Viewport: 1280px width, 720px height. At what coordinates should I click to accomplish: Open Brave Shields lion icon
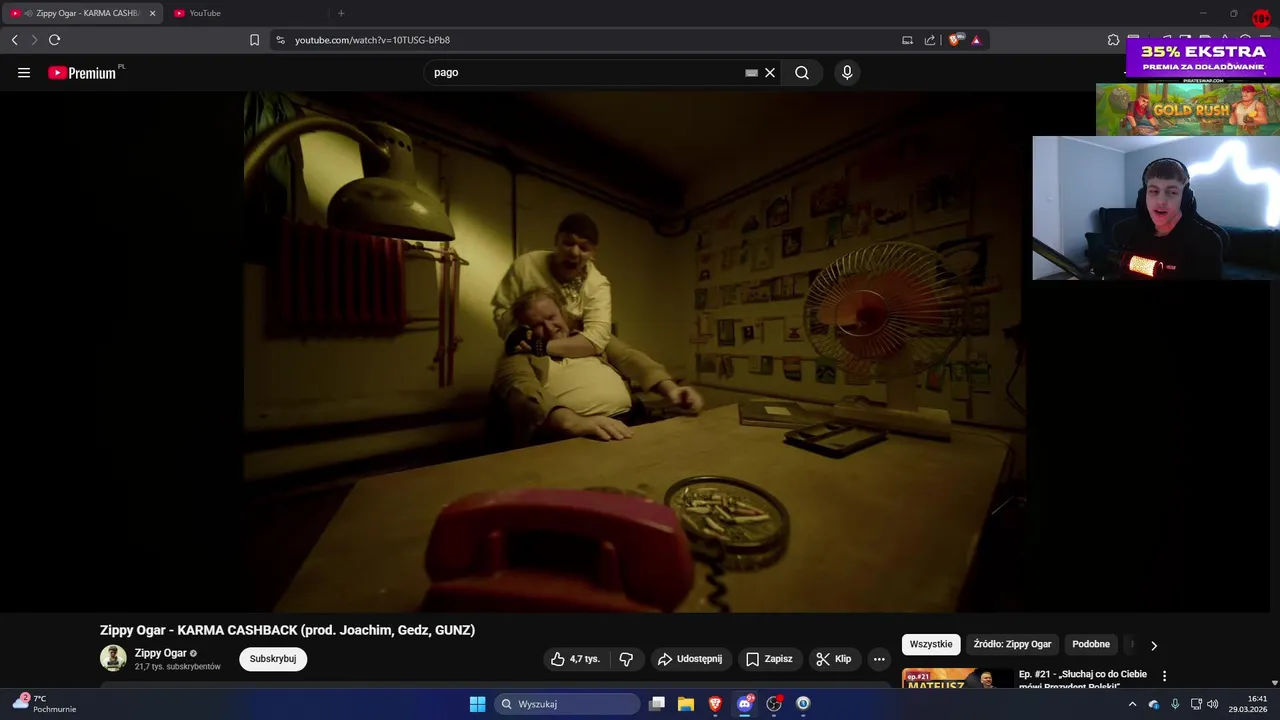click(956, 40)
